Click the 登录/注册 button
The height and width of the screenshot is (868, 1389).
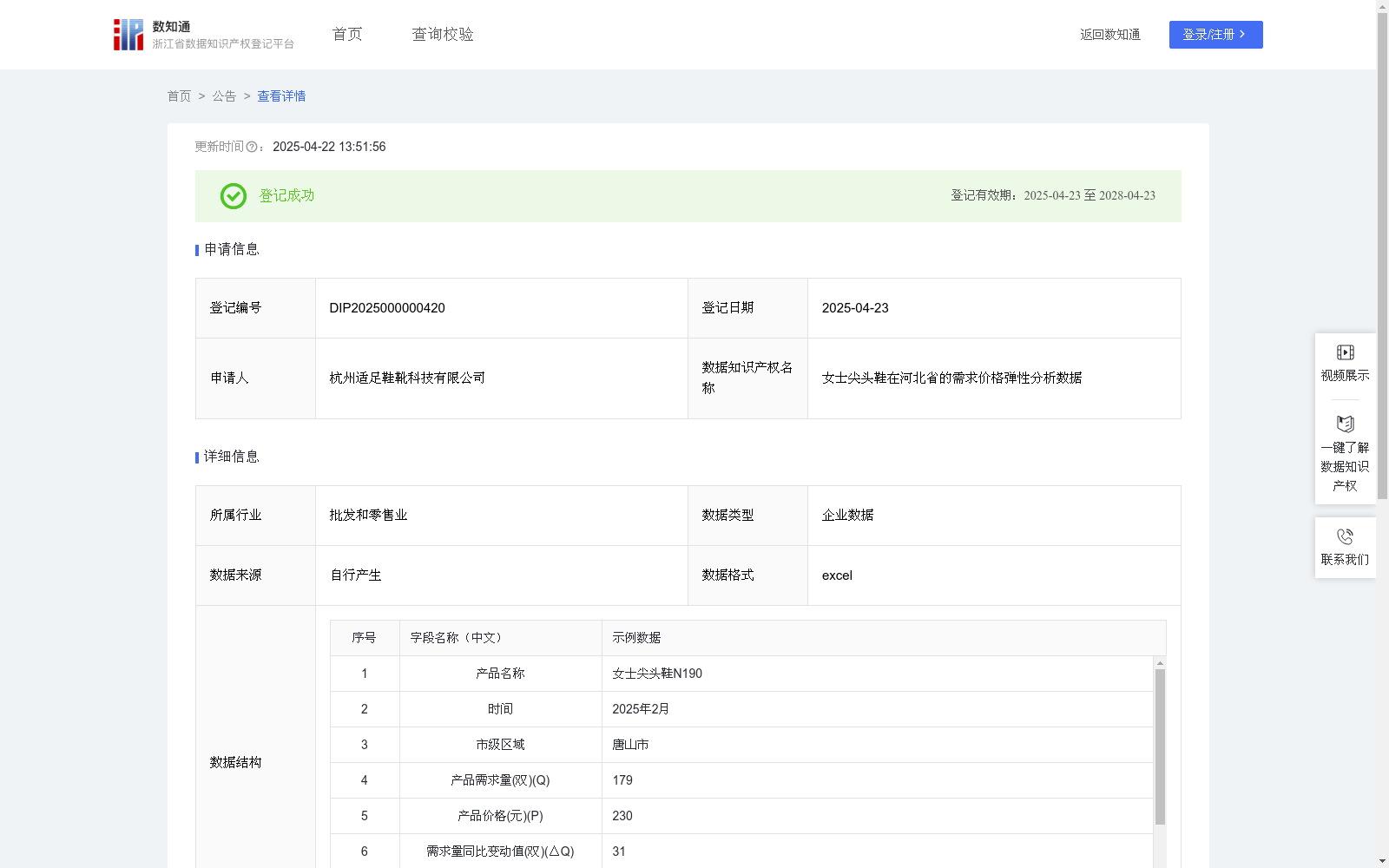1215,35
